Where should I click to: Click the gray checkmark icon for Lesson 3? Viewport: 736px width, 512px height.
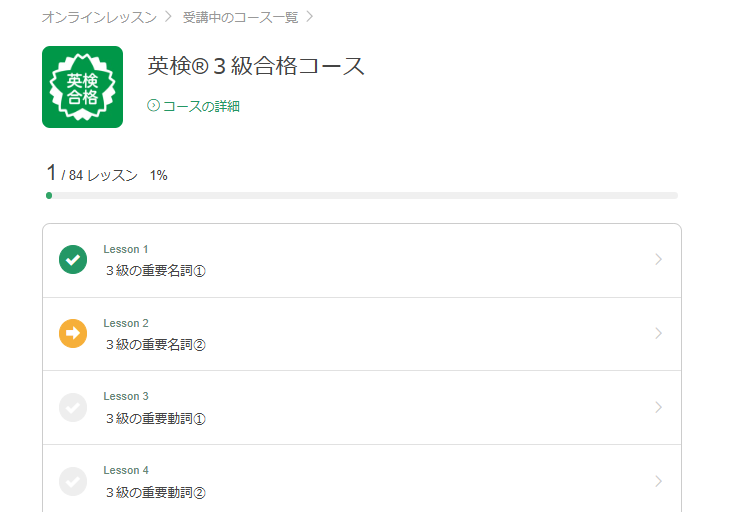tap(73, 408)
